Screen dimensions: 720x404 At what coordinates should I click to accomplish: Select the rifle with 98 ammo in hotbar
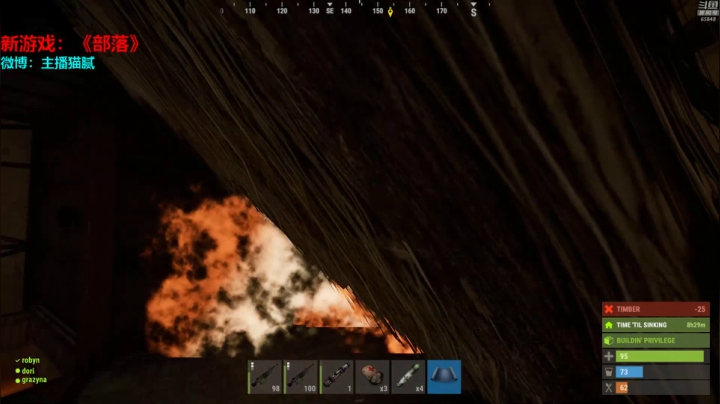[264, 377]
